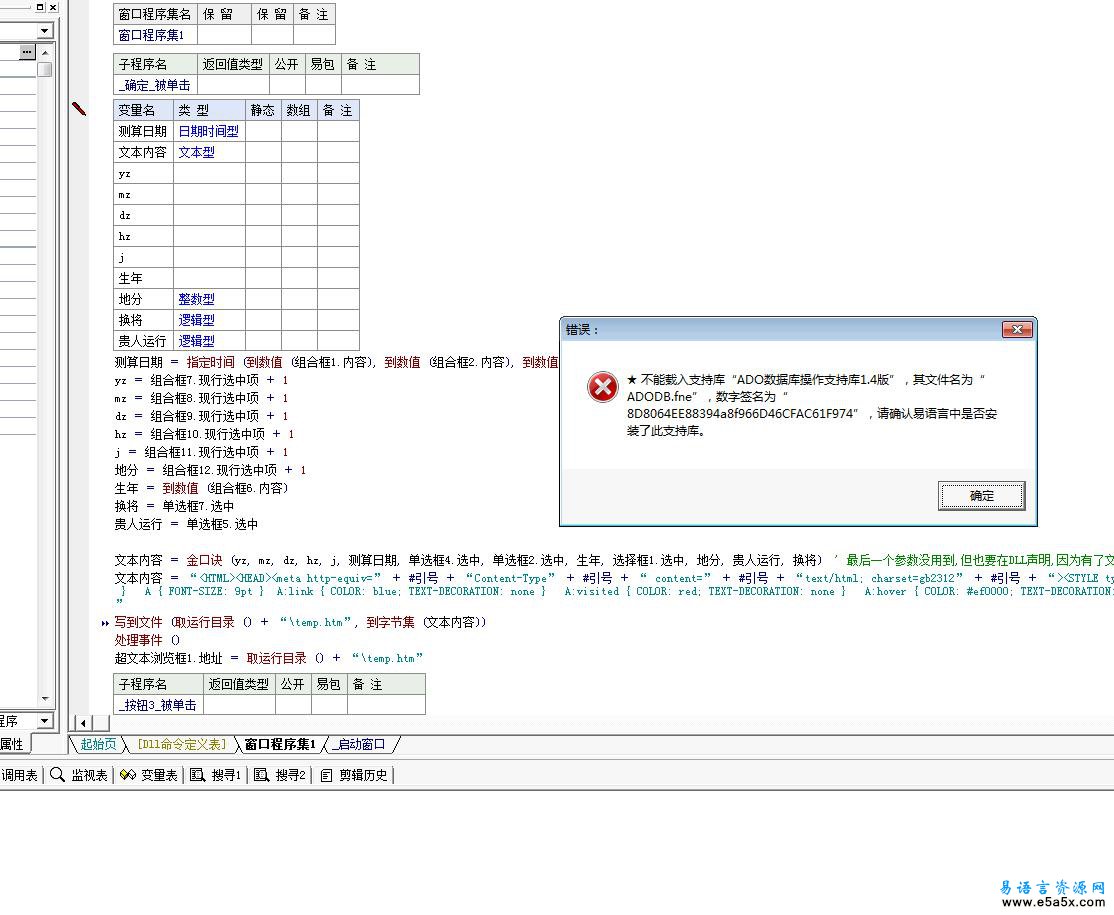The image size is (1114, 915).
Task: Close the 错误 dialog with X button
Action: (1016, 330)
